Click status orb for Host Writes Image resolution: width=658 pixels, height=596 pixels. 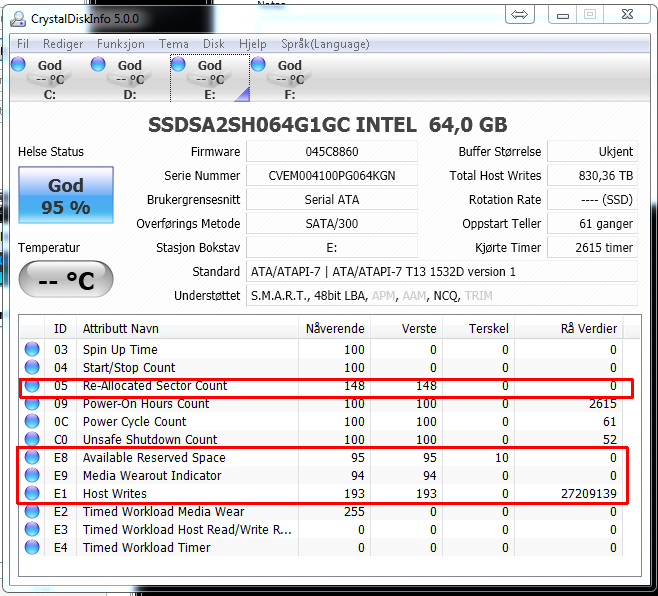coord(32,494)
